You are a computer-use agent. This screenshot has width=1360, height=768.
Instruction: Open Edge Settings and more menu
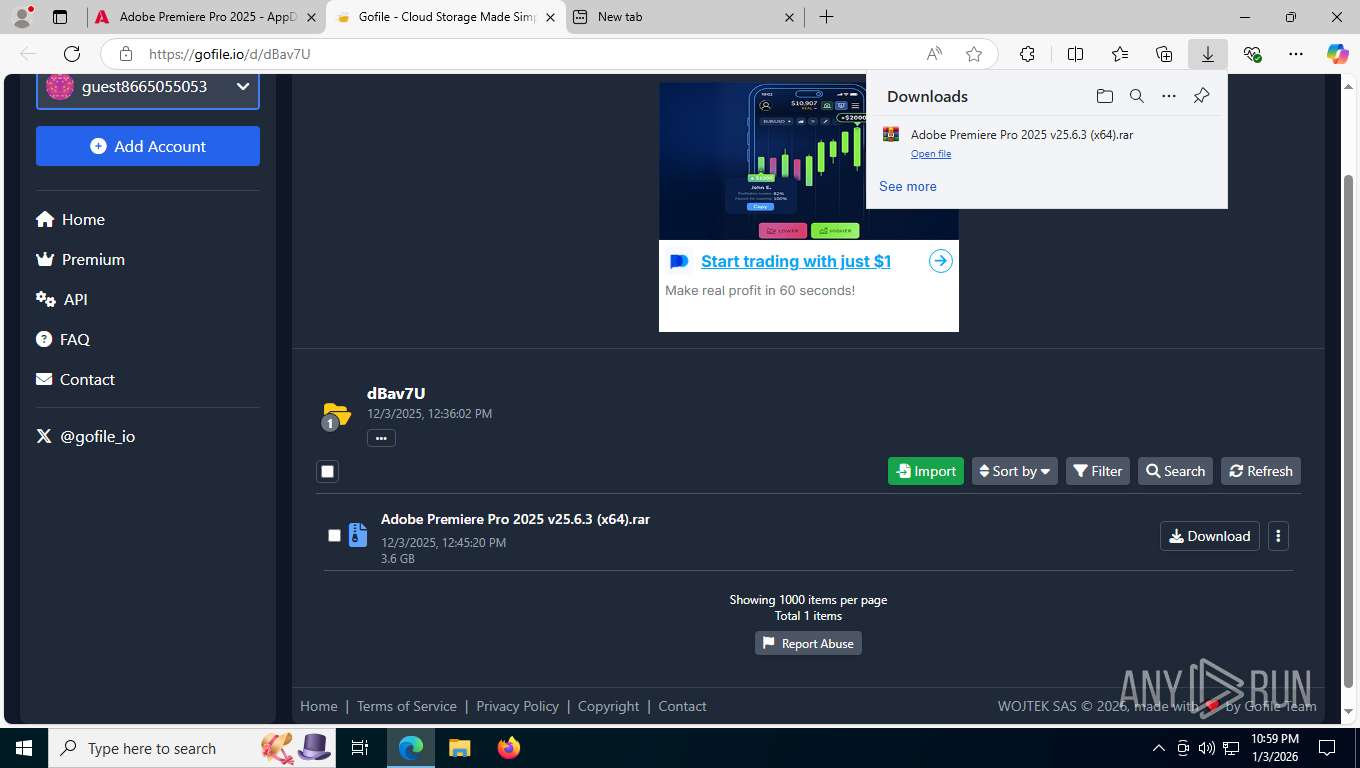point(1296,54)
